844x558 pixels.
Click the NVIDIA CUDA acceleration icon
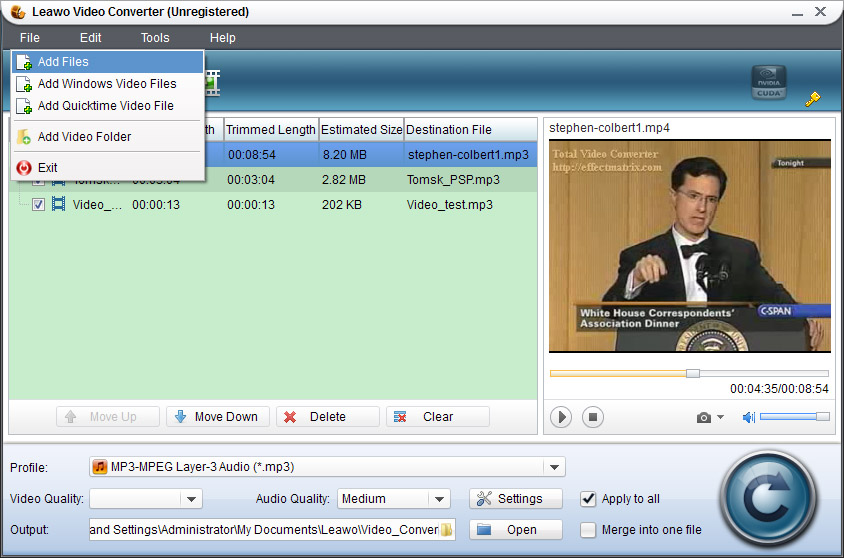[769, 82]
